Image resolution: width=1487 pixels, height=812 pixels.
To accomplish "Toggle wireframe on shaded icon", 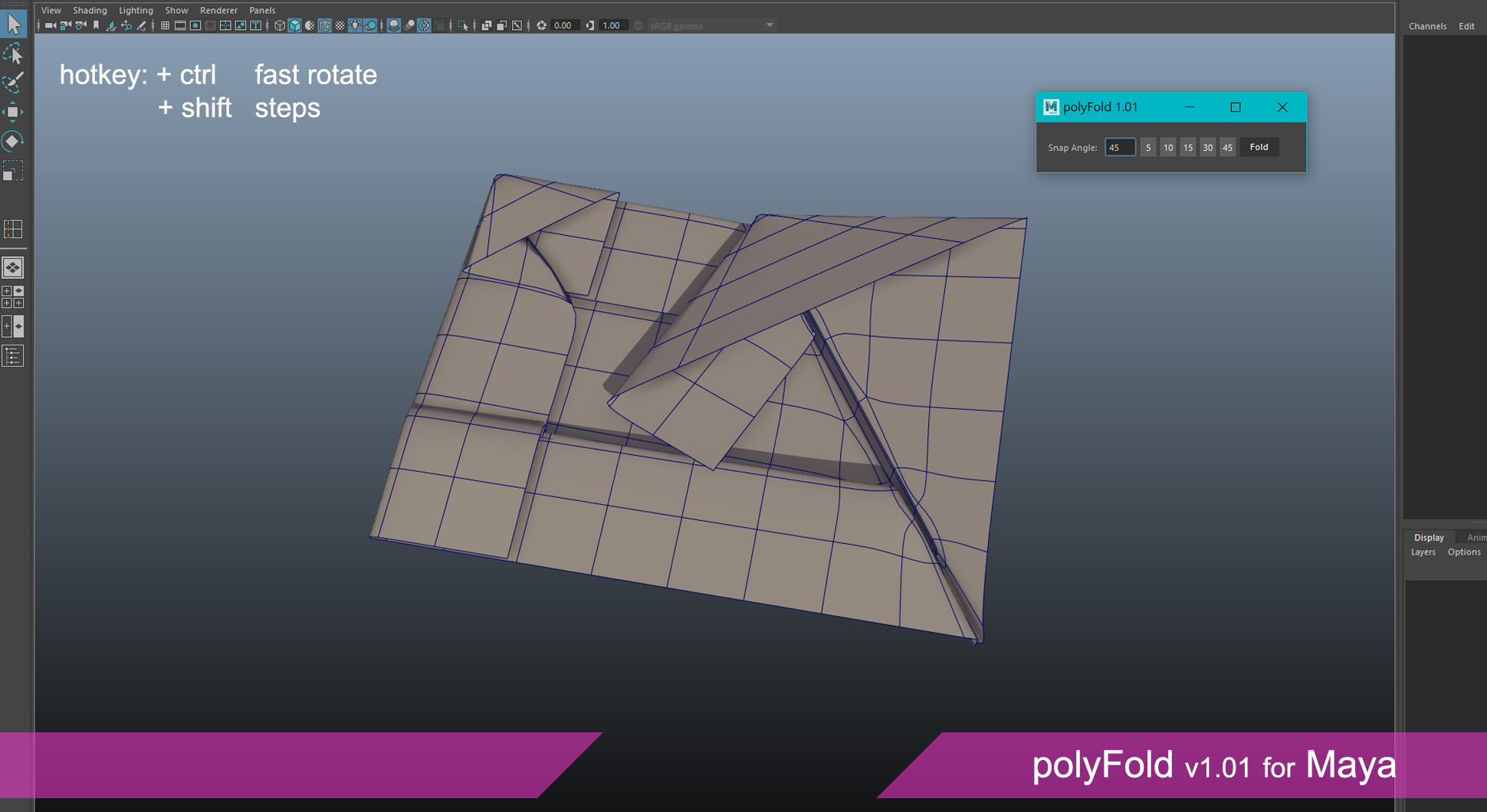I will coord(324,25).
